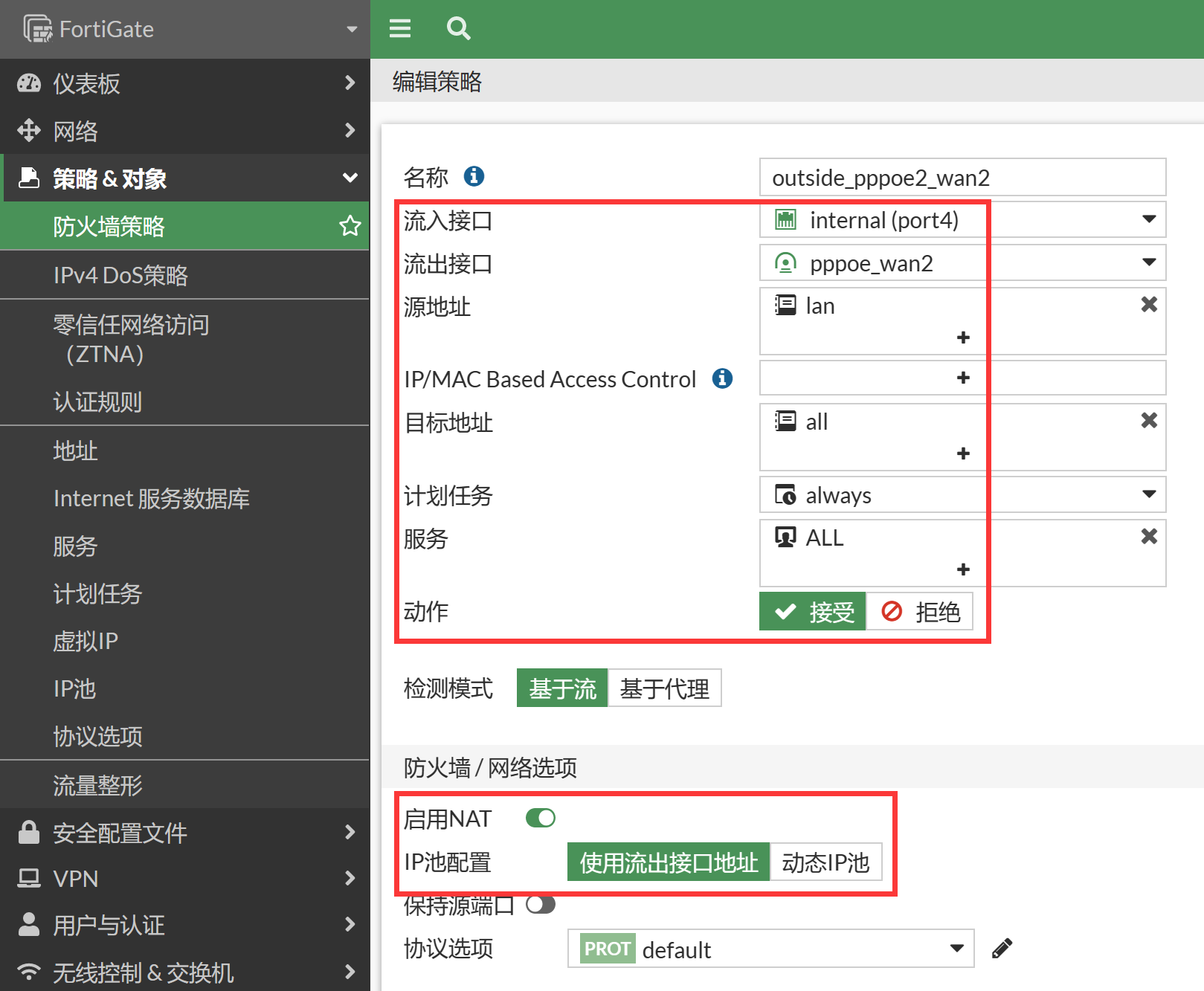Open the 计划任务 always dropdown

tap(962, 495)
